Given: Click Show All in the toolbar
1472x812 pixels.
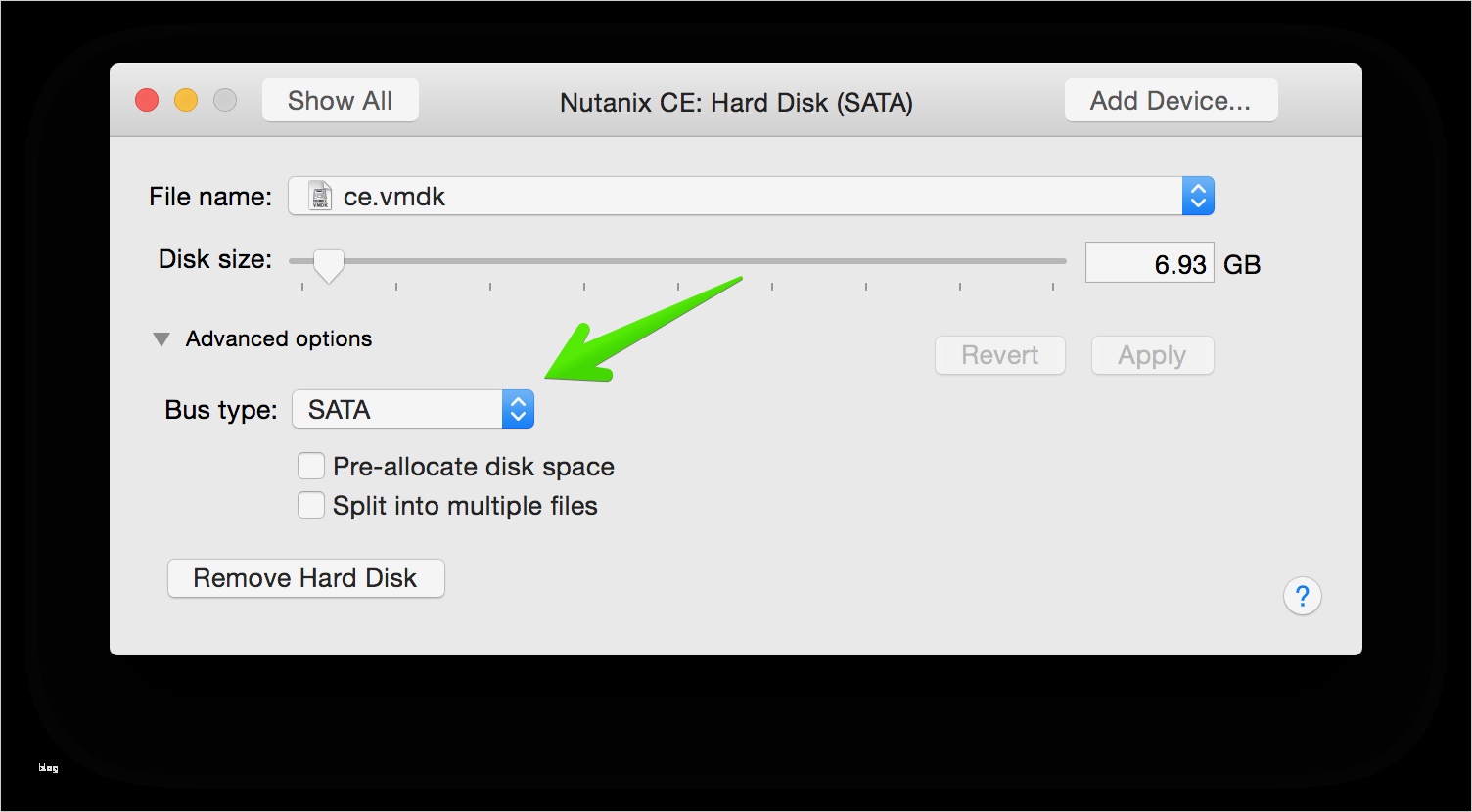Looking at the screenshot, I should pos(340,100).
